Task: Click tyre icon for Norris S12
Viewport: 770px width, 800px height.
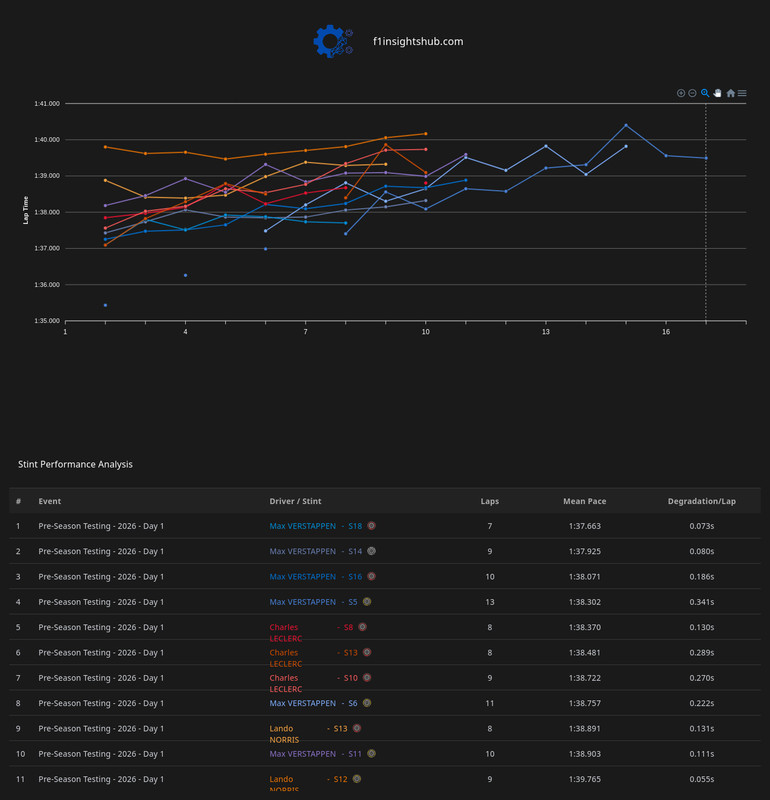Action: click(357, 779)
